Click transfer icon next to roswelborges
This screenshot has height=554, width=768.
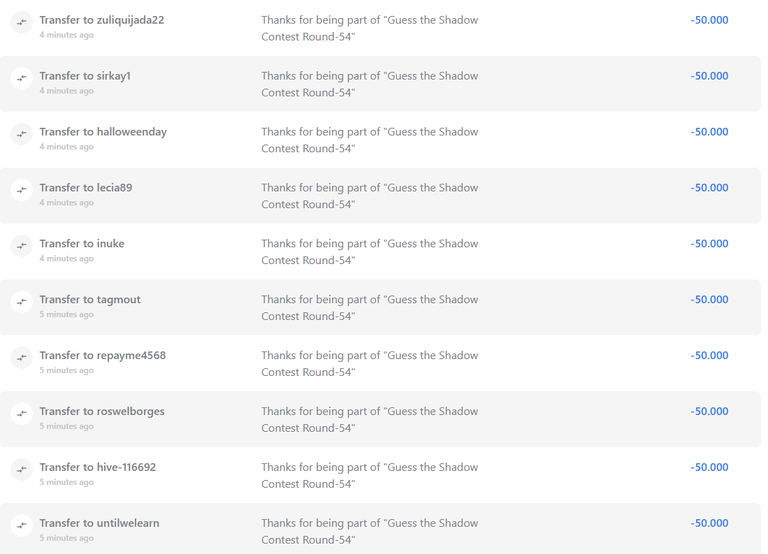point(22,413)
